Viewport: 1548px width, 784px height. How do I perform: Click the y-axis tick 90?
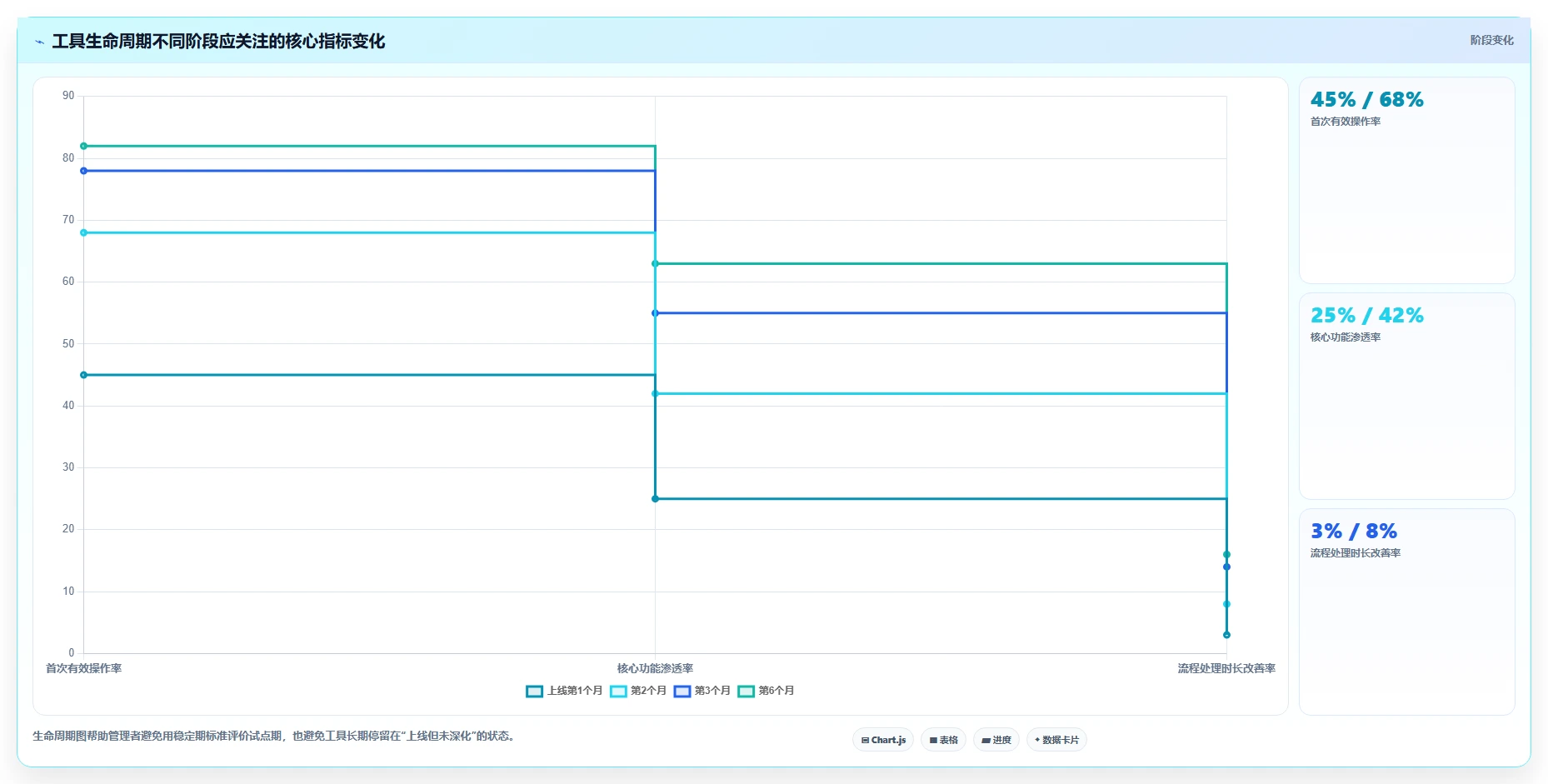click(x=68, y=96)
